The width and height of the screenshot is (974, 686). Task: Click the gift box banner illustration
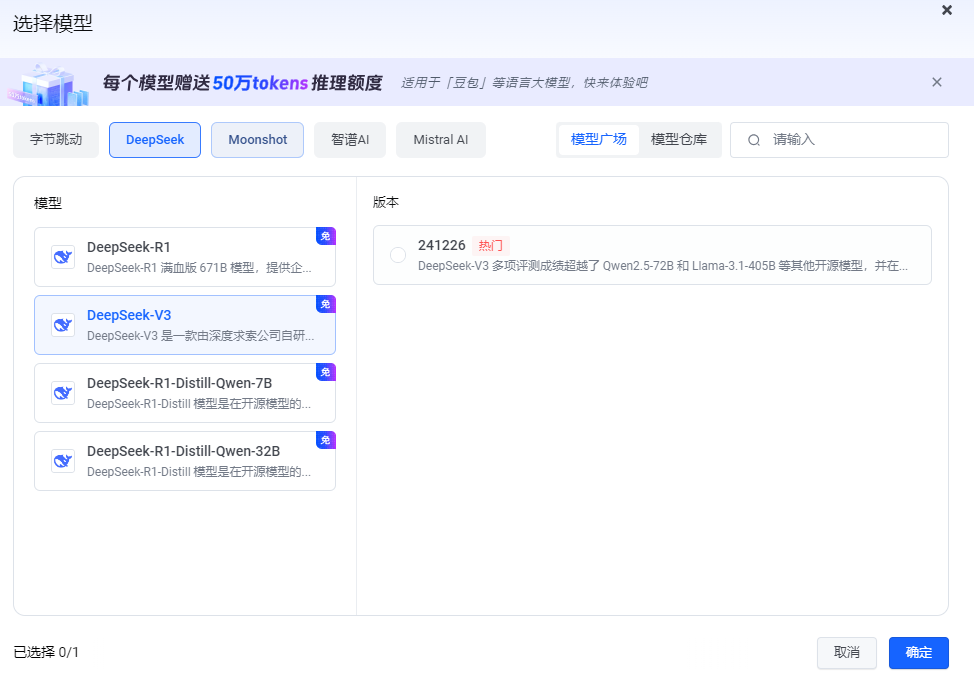click(x=48, y=85)
